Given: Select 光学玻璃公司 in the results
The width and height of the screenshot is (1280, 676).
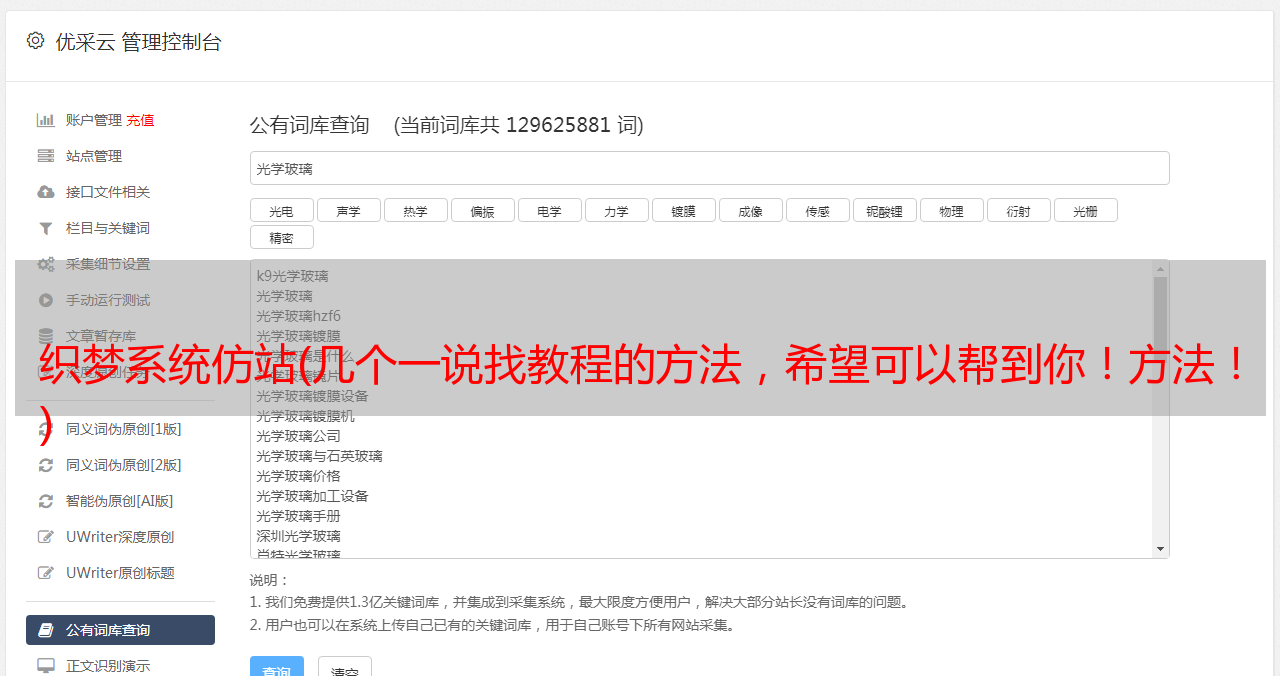Looking at the screenshot, I should [x=298, y=436].
